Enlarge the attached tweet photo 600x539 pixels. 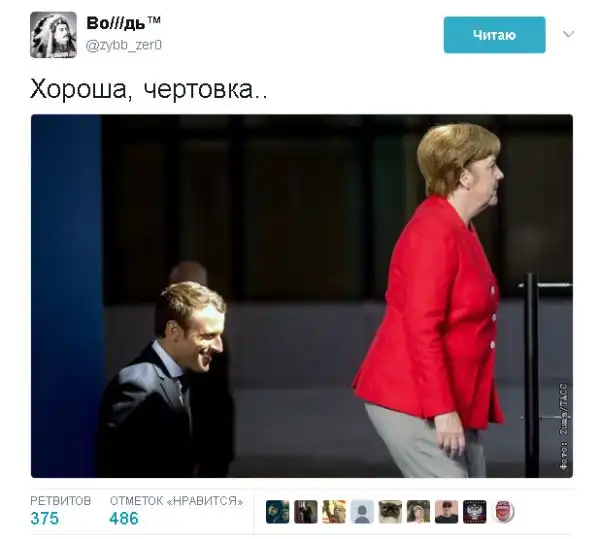coord(302,296)
